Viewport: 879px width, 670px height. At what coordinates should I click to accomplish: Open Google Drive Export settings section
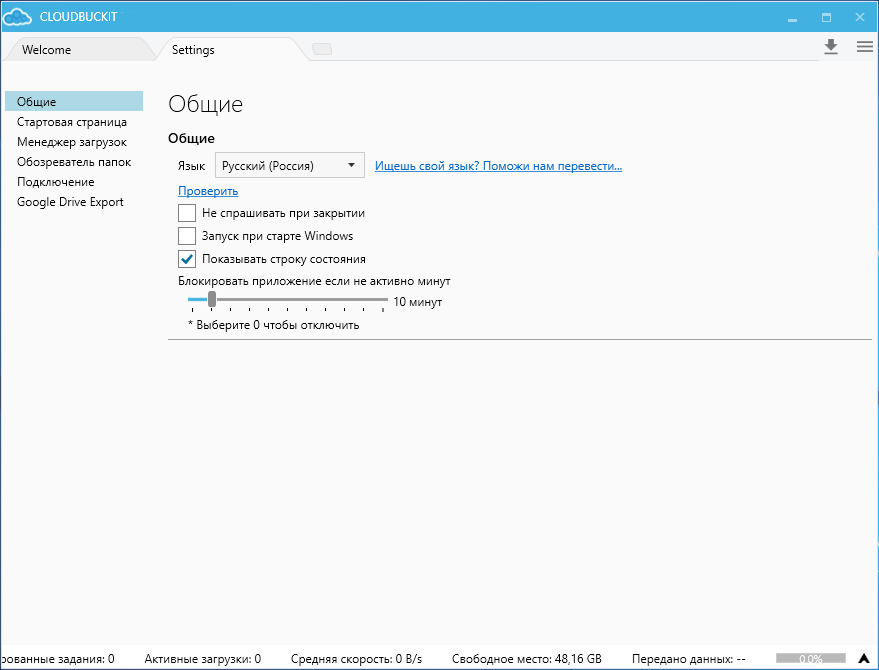70,202
